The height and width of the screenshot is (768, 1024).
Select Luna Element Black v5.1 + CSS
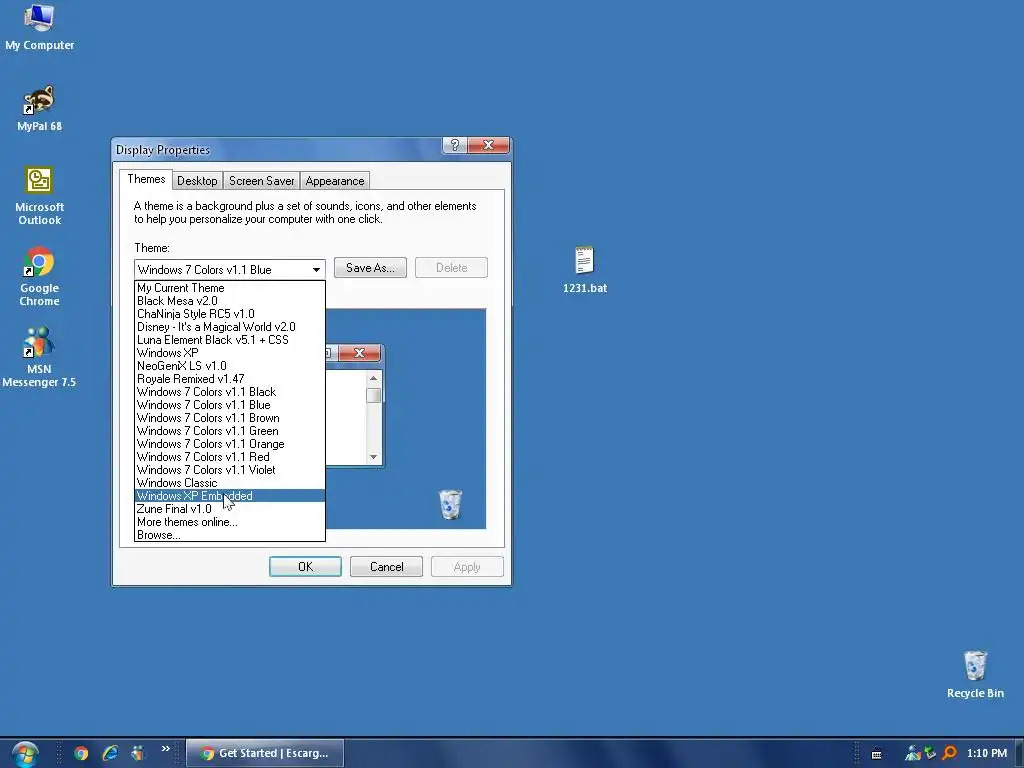[229, 340]
